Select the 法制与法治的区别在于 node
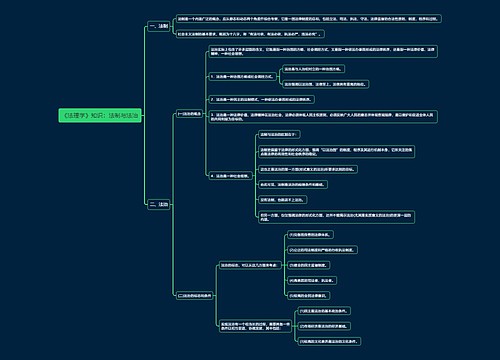This screenshot has width=500, height=360. 279,135
